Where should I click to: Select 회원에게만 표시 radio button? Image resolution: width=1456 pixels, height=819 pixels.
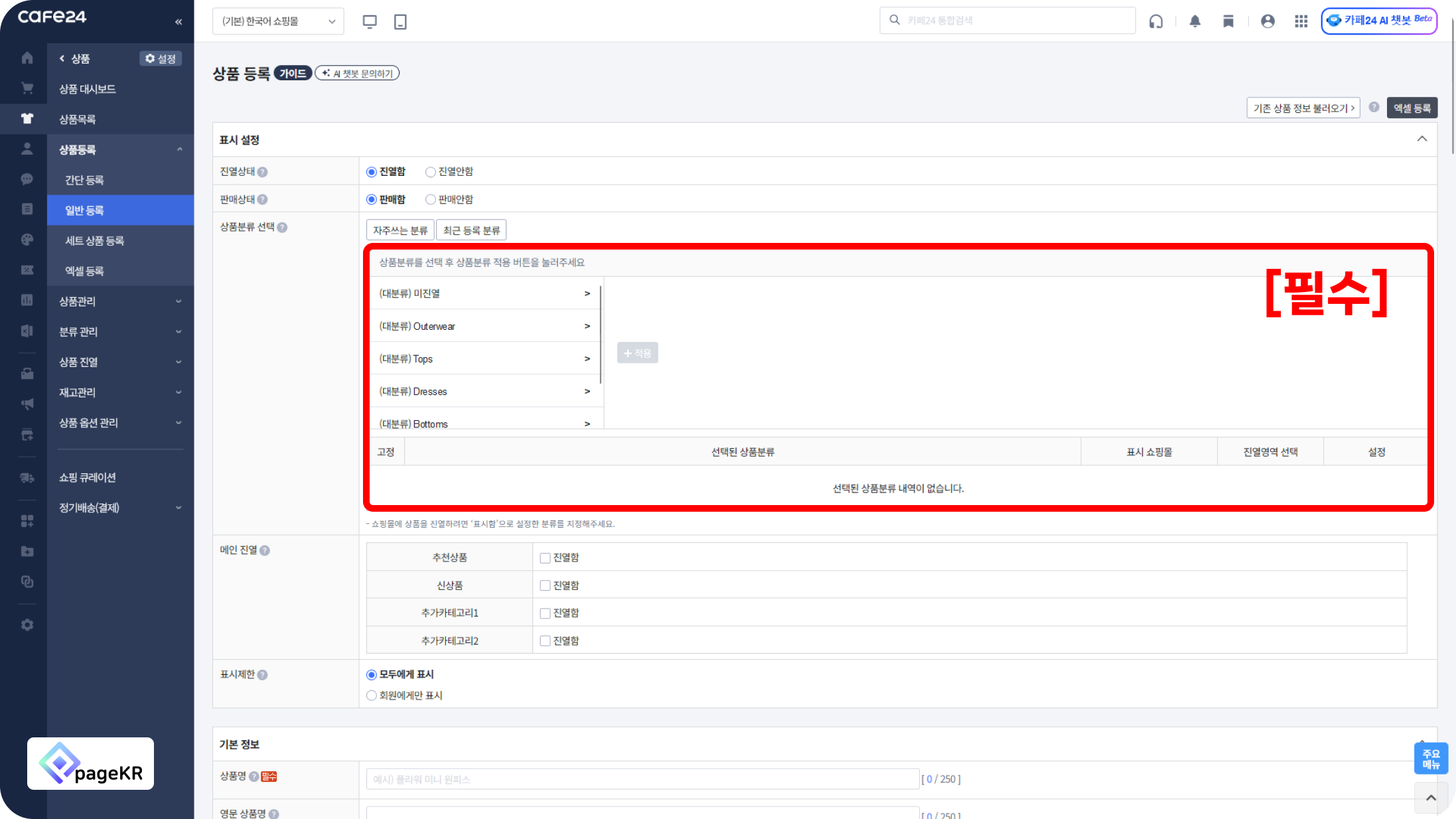click(372, 696)
